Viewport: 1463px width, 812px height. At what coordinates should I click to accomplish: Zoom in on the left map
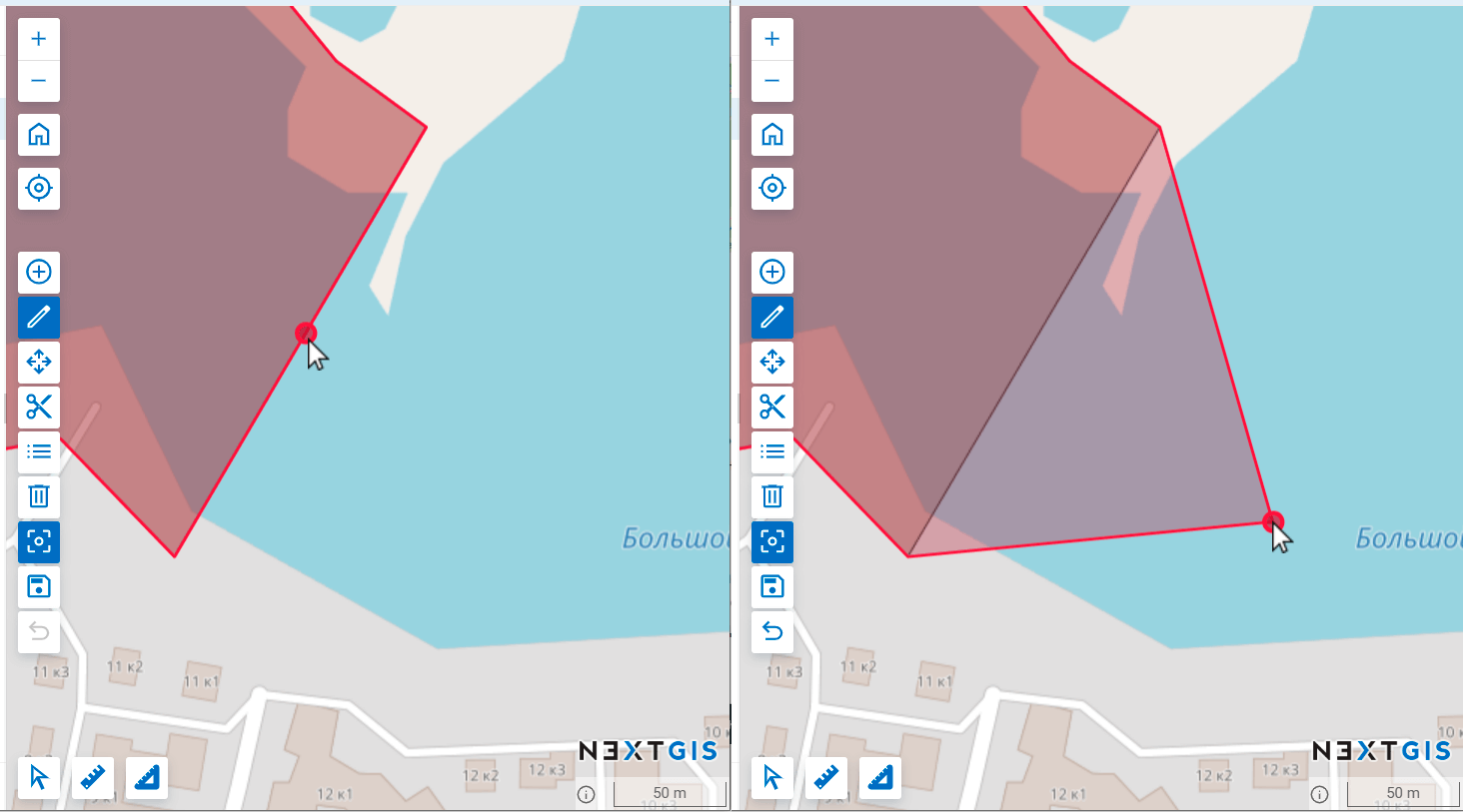coord(39,39)
